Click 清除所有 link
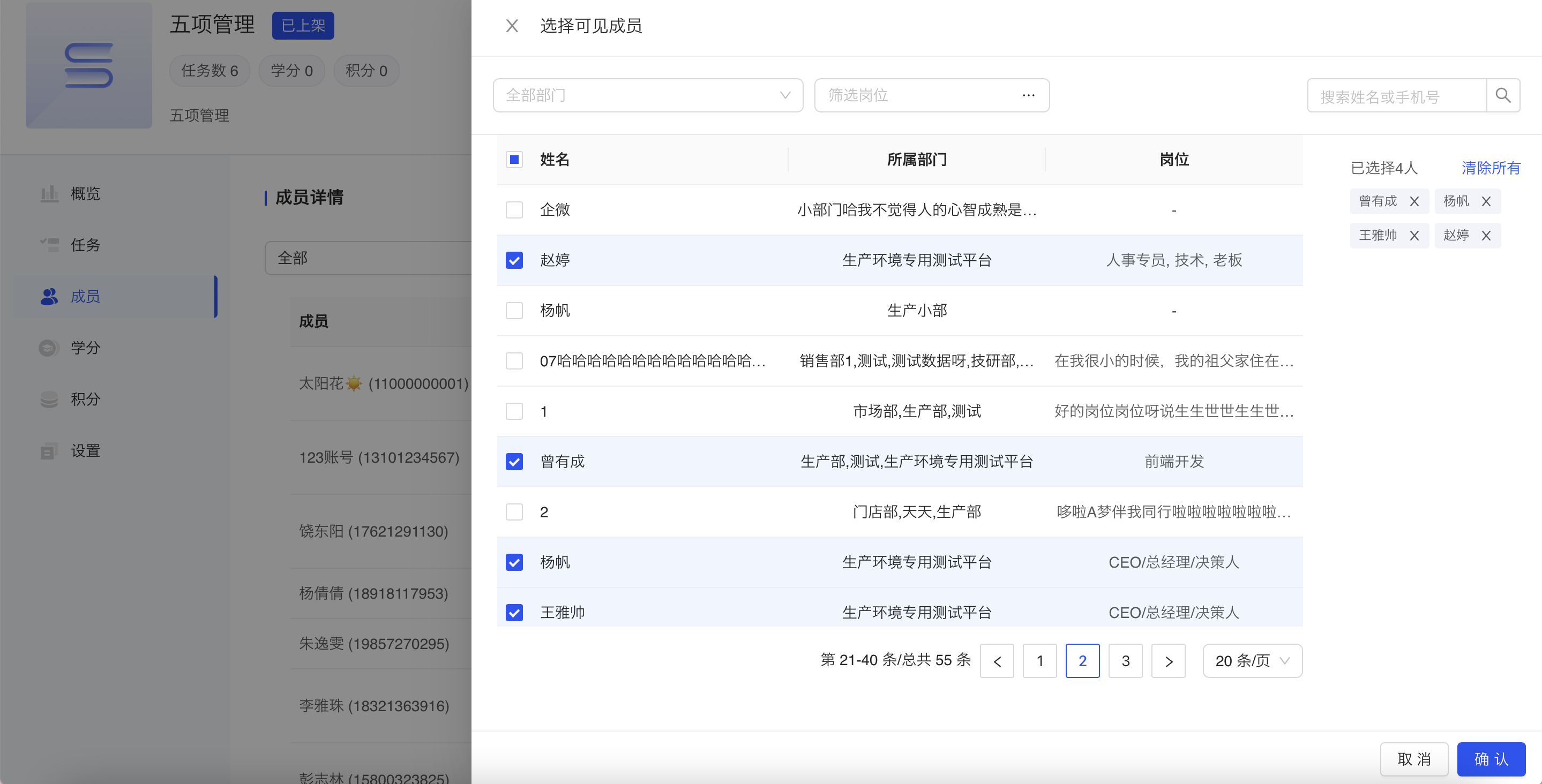 (x=1491, y=168)
